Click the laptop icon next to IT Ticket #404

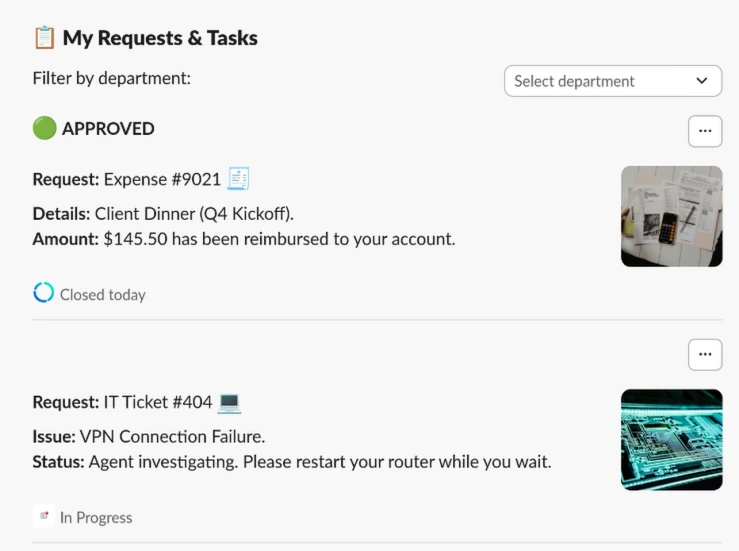(230, 402)
